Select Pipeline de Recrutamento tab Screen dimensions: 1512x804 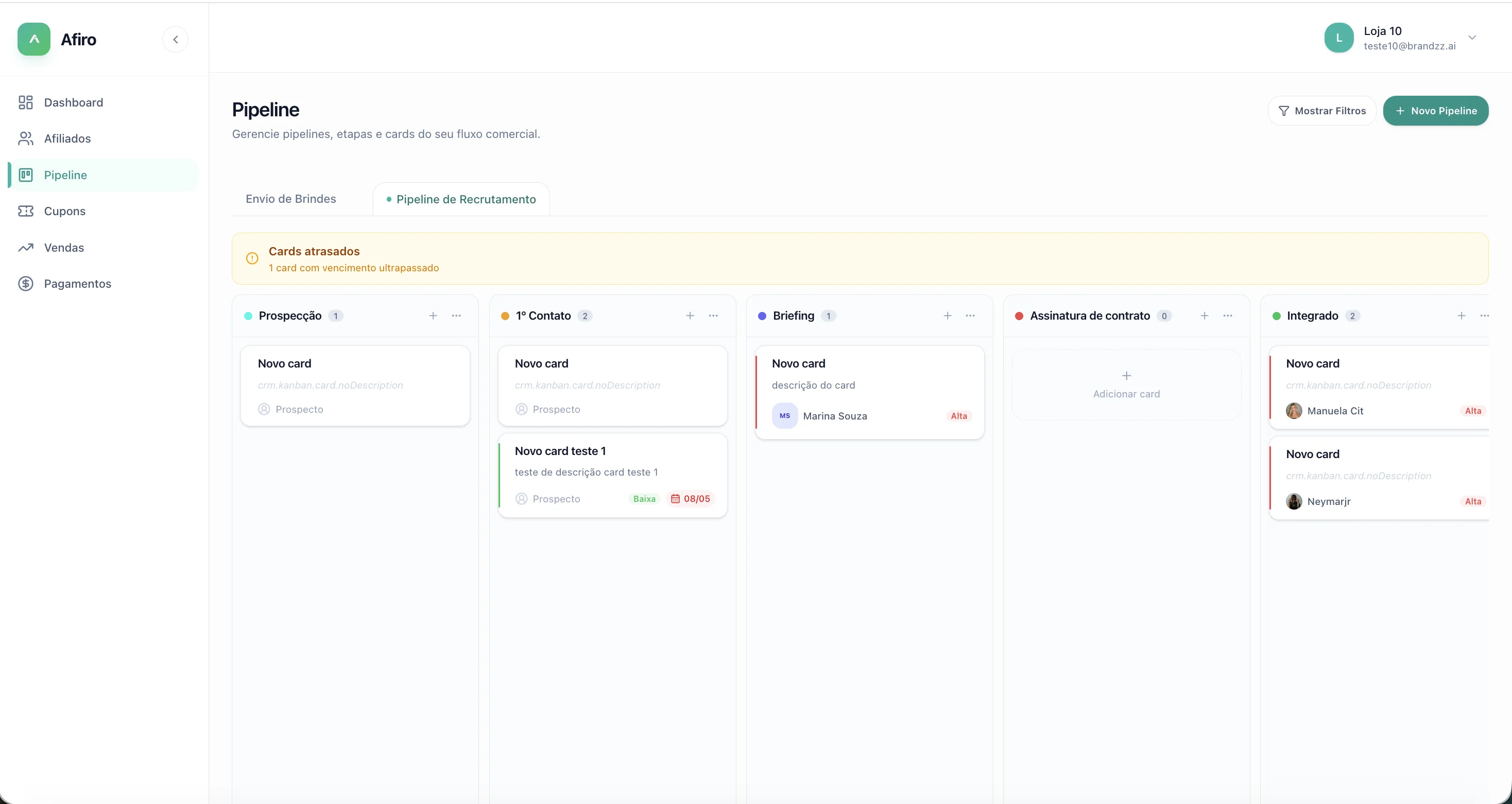click(461, 199)
